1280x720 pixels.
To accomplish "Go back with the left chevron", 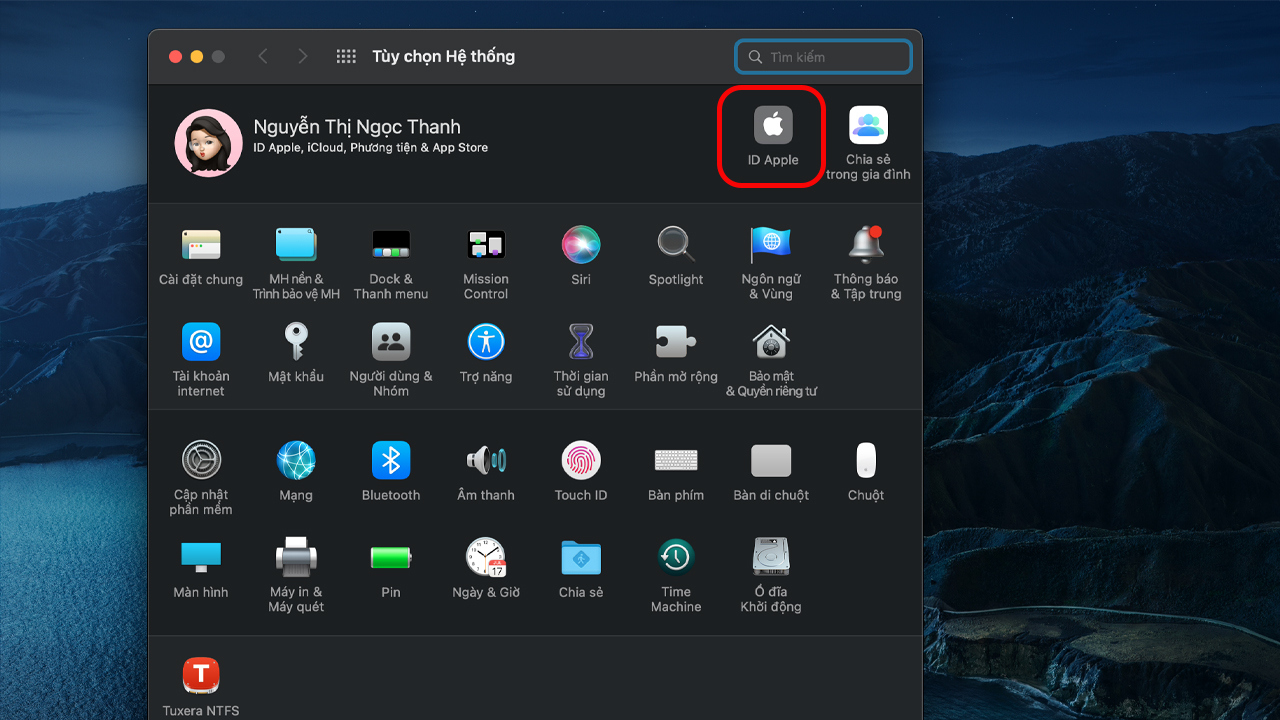I will pyautogui.click(x=263, y=57).
